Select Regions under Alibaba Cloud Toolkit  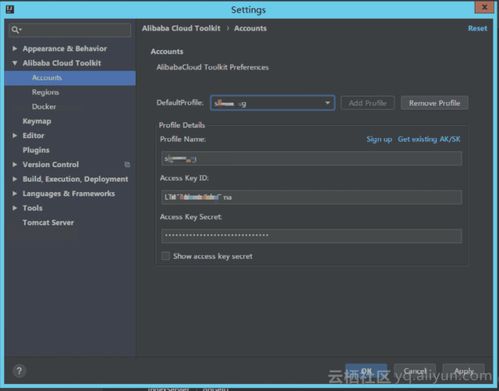click(45, 92)
